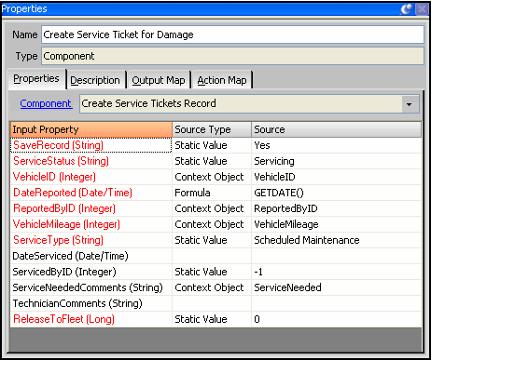Screen dimensions: 528x372
Task: Select DateServiced (Date/Time) property
Action: pyautogui.click(x=91, y=256)
